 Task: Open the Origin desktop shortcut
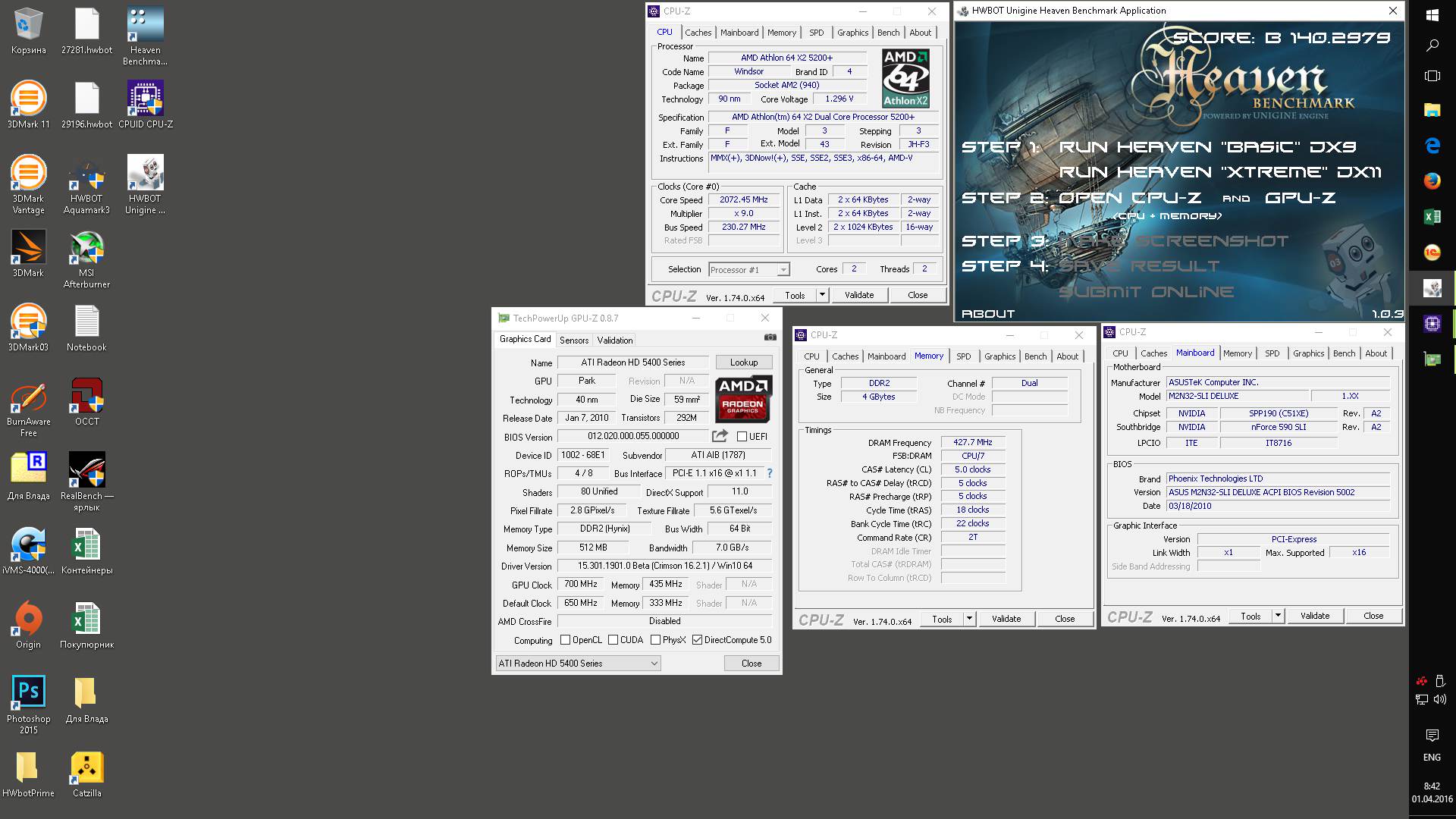pos(28,625)
